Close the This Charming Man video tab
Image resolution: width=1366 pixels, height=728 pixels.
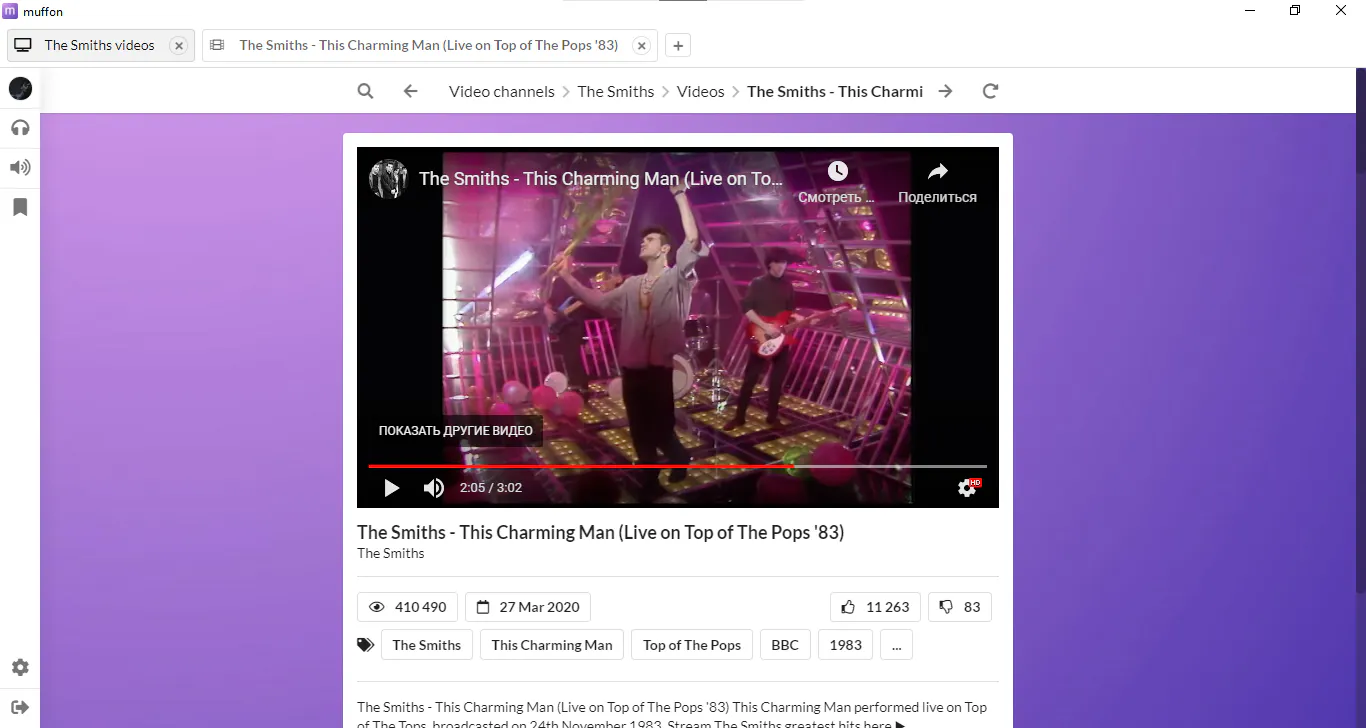click(x=642, y=45)
